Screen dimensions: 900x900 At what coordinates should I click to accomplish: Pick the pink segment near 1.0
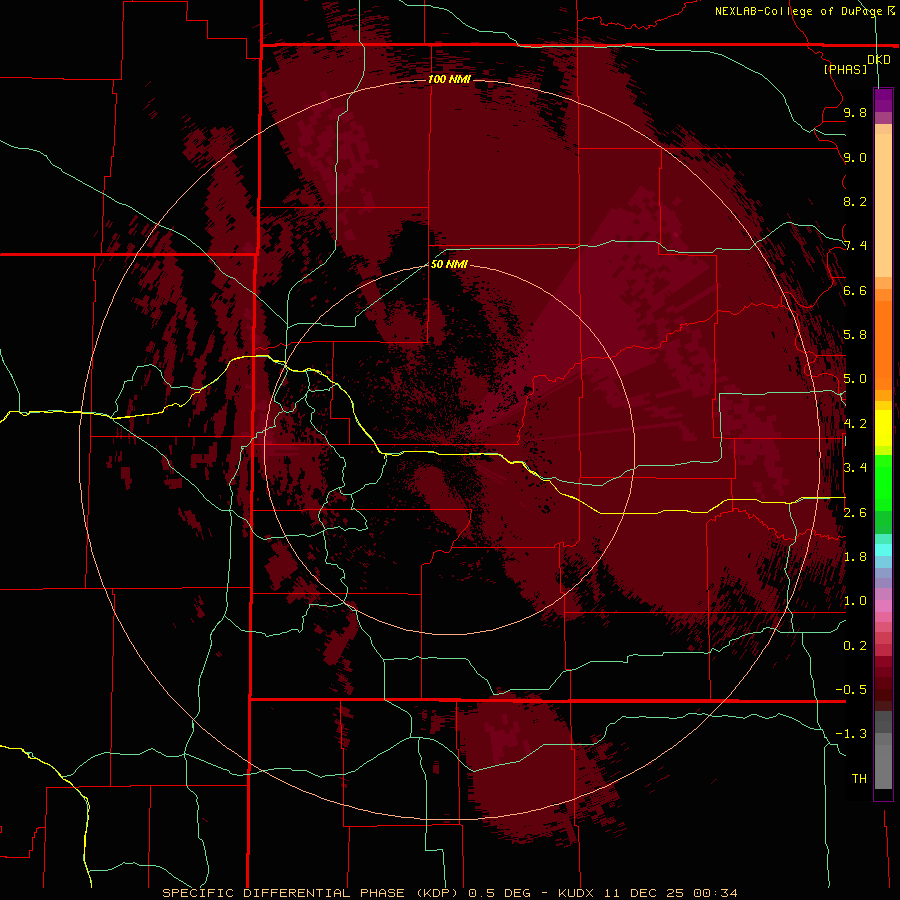pos(883,606)
